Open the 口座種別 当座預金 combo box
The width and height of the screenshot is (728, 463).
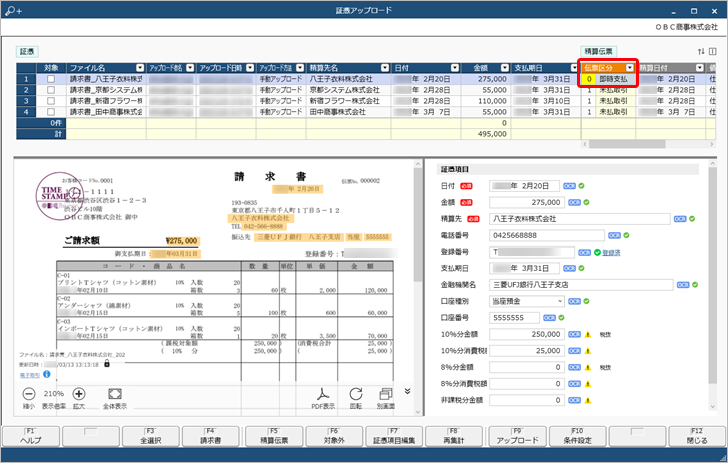point(526,301)
